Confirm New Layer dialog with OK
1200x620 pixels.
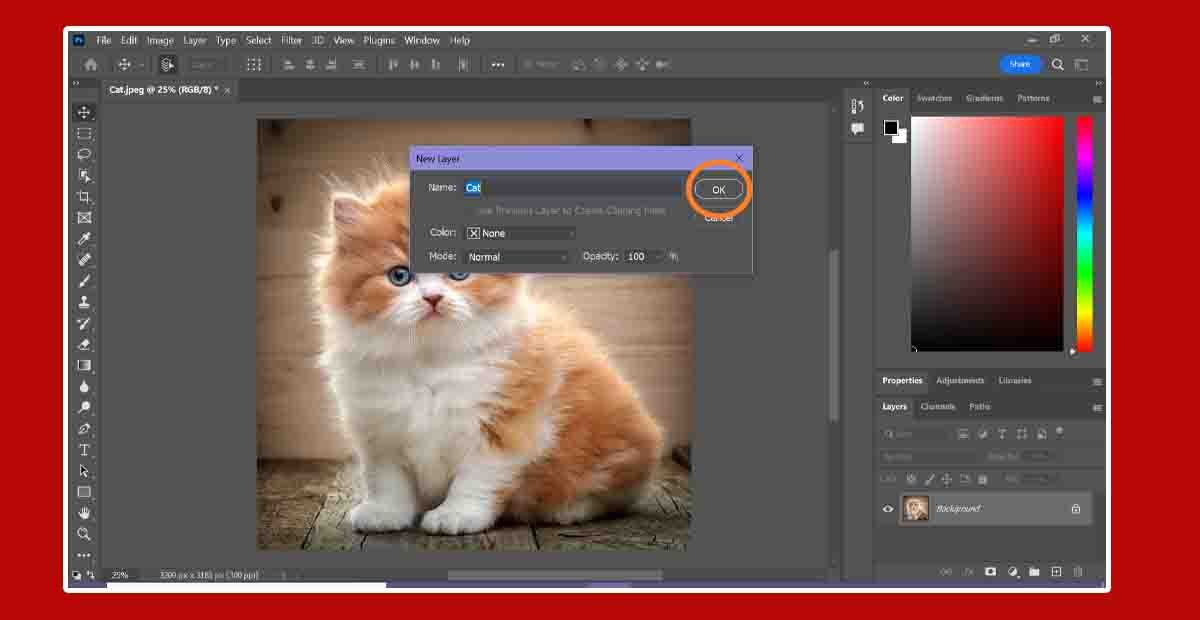pyautogui.click(x=719, y=190)
